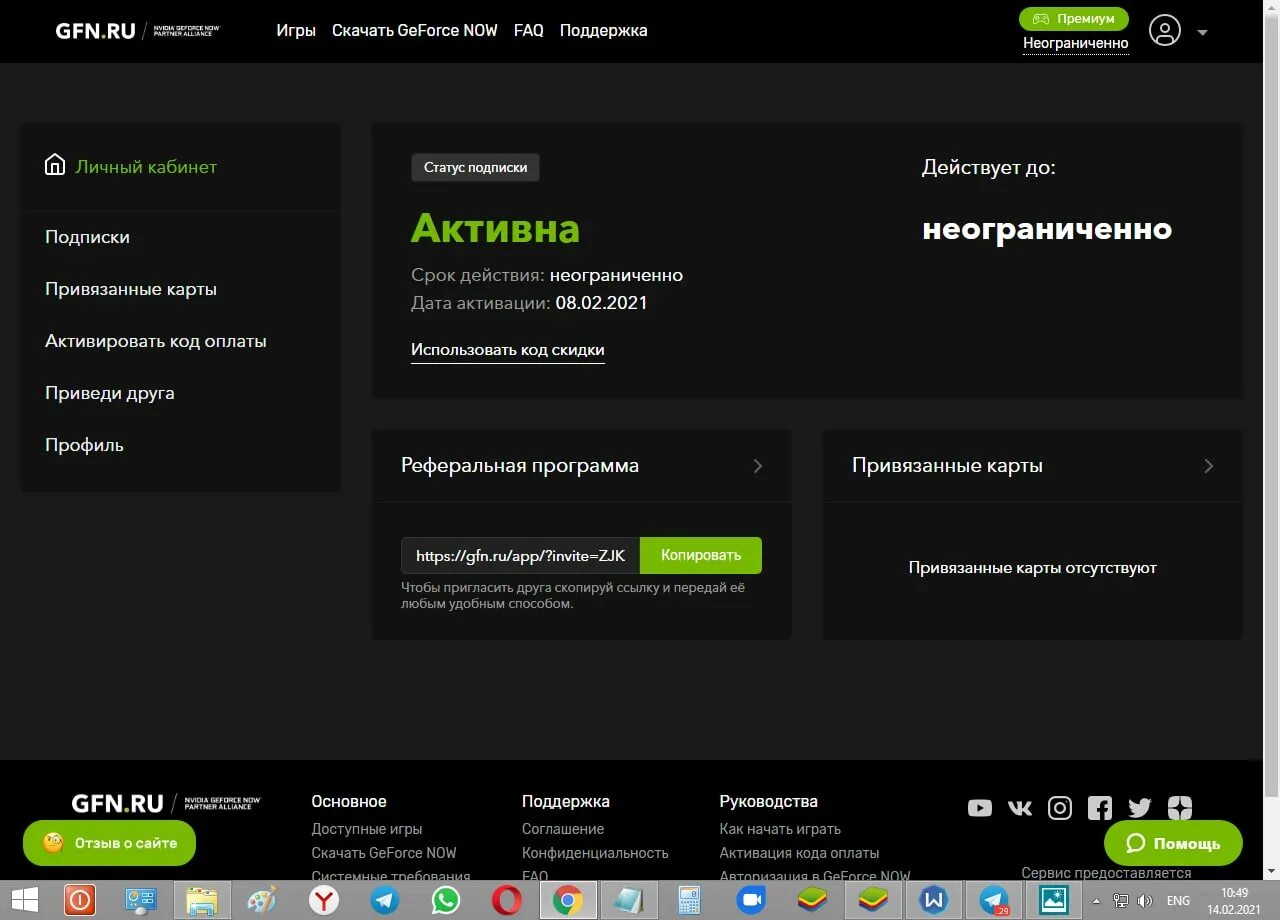Open footer Скачать GeForce NOW link
The image size is (1280, 920).
(384, 853)
